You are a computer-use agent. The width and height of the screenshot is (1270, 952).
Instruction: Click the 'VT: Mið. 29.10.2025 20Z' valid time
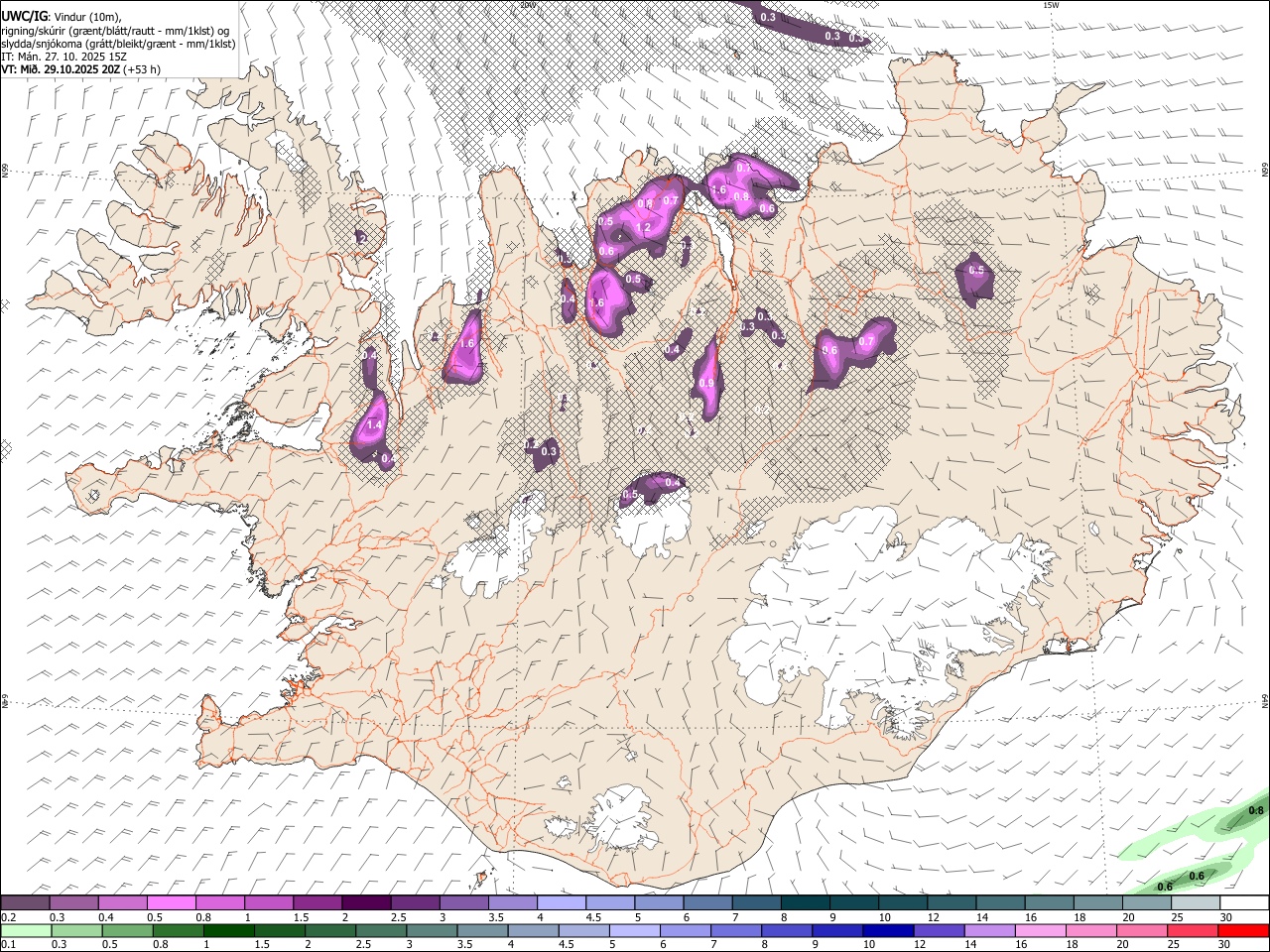[61, 69]
